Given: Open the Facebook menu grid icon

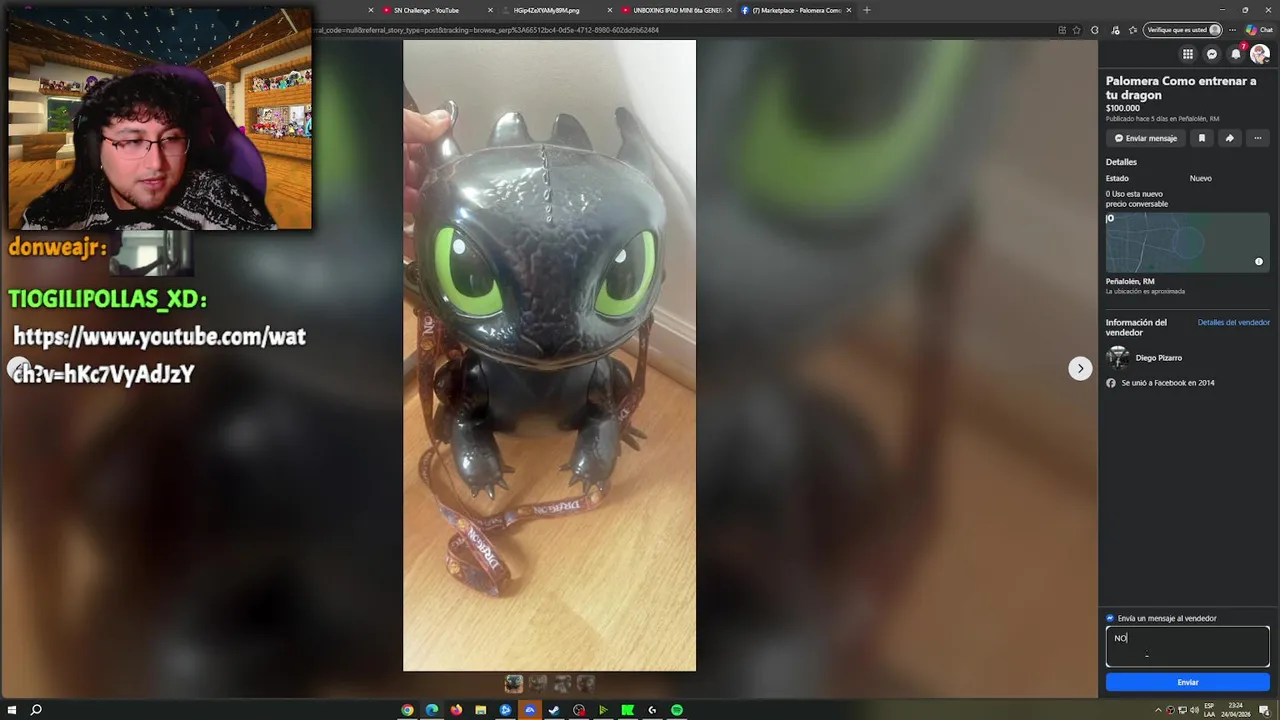Looking at the screenshot, I should coord(1188,54).
